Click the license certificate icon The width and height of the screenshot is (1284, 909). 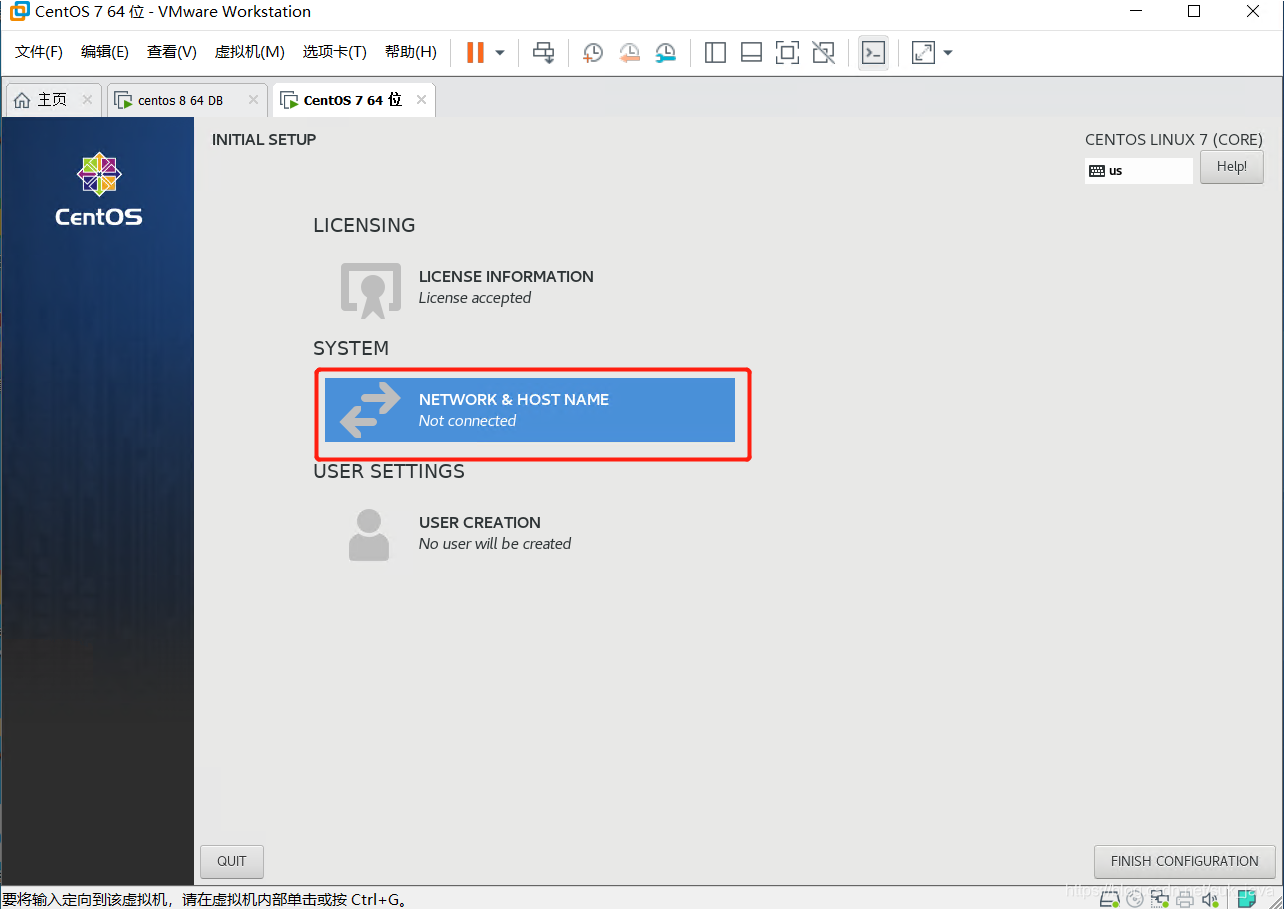pos(371,290)
